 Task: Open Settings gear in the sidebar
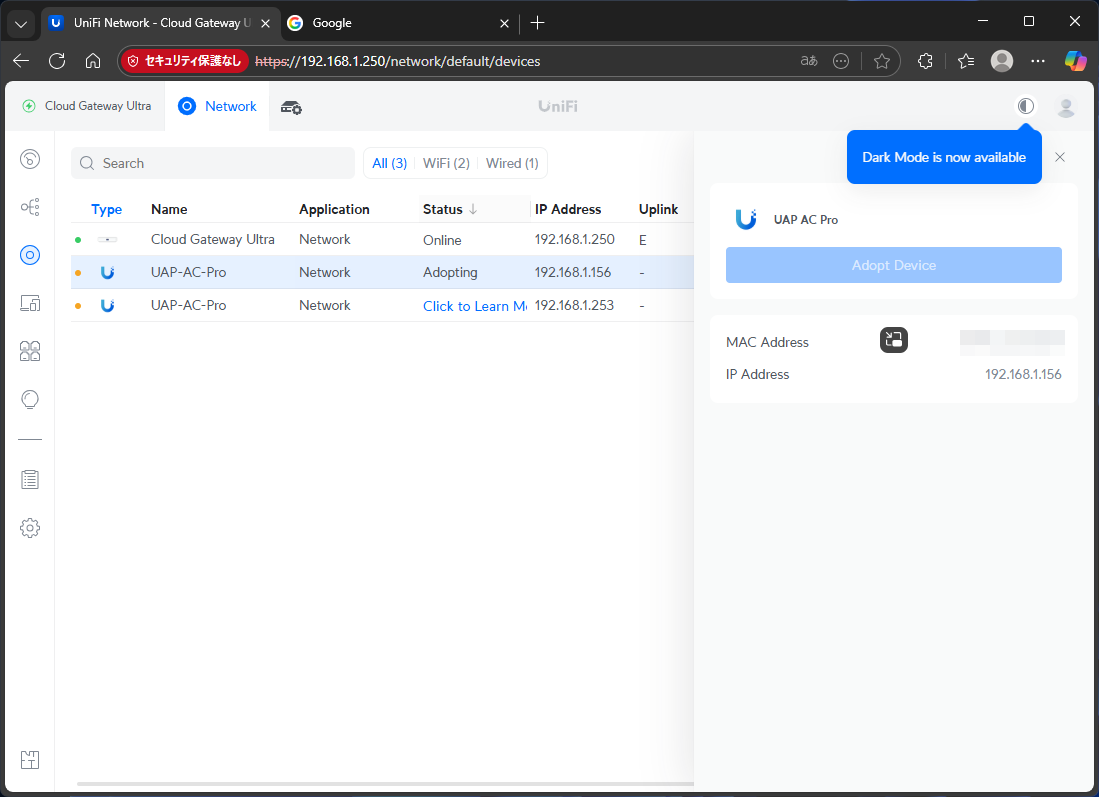point(30,527)
